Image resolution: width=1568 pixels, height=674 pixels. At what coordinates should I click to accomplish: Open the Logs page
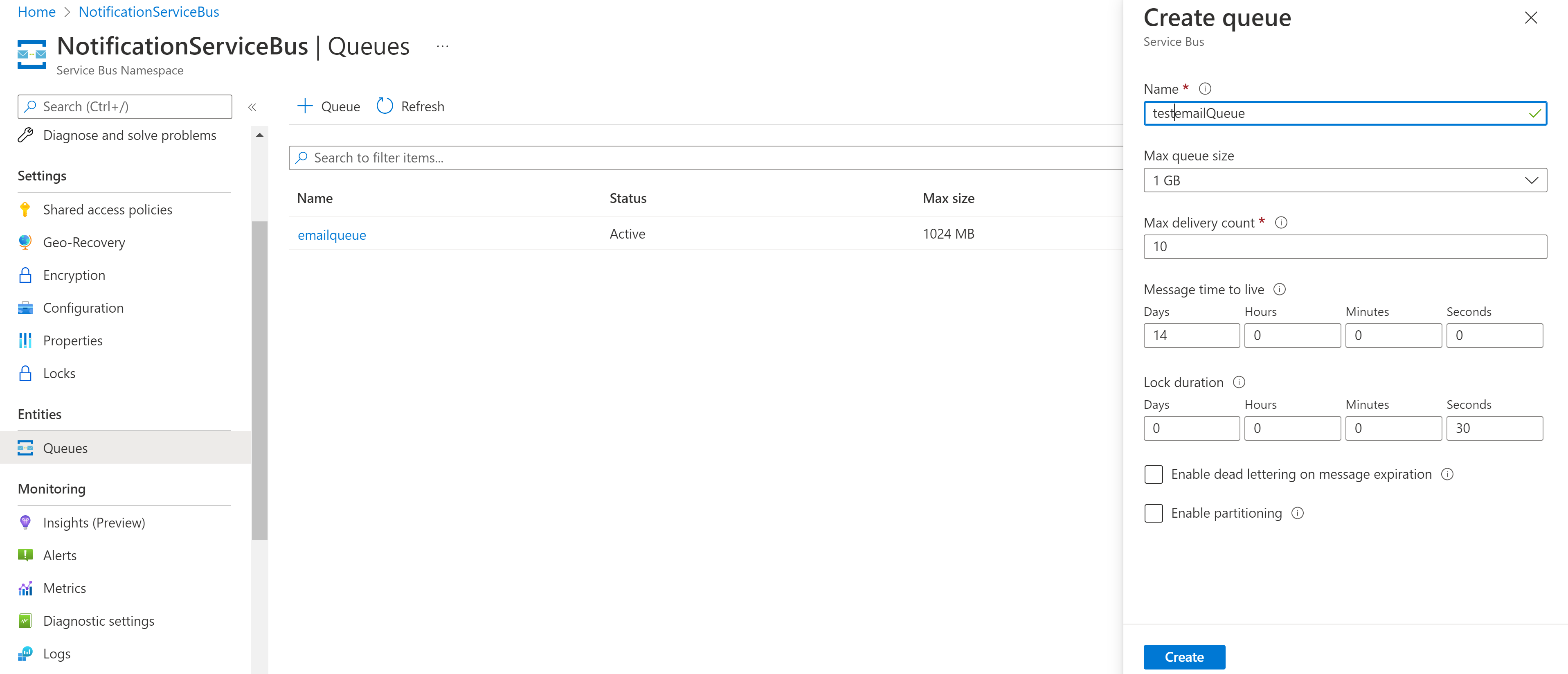tap(56, 653)
